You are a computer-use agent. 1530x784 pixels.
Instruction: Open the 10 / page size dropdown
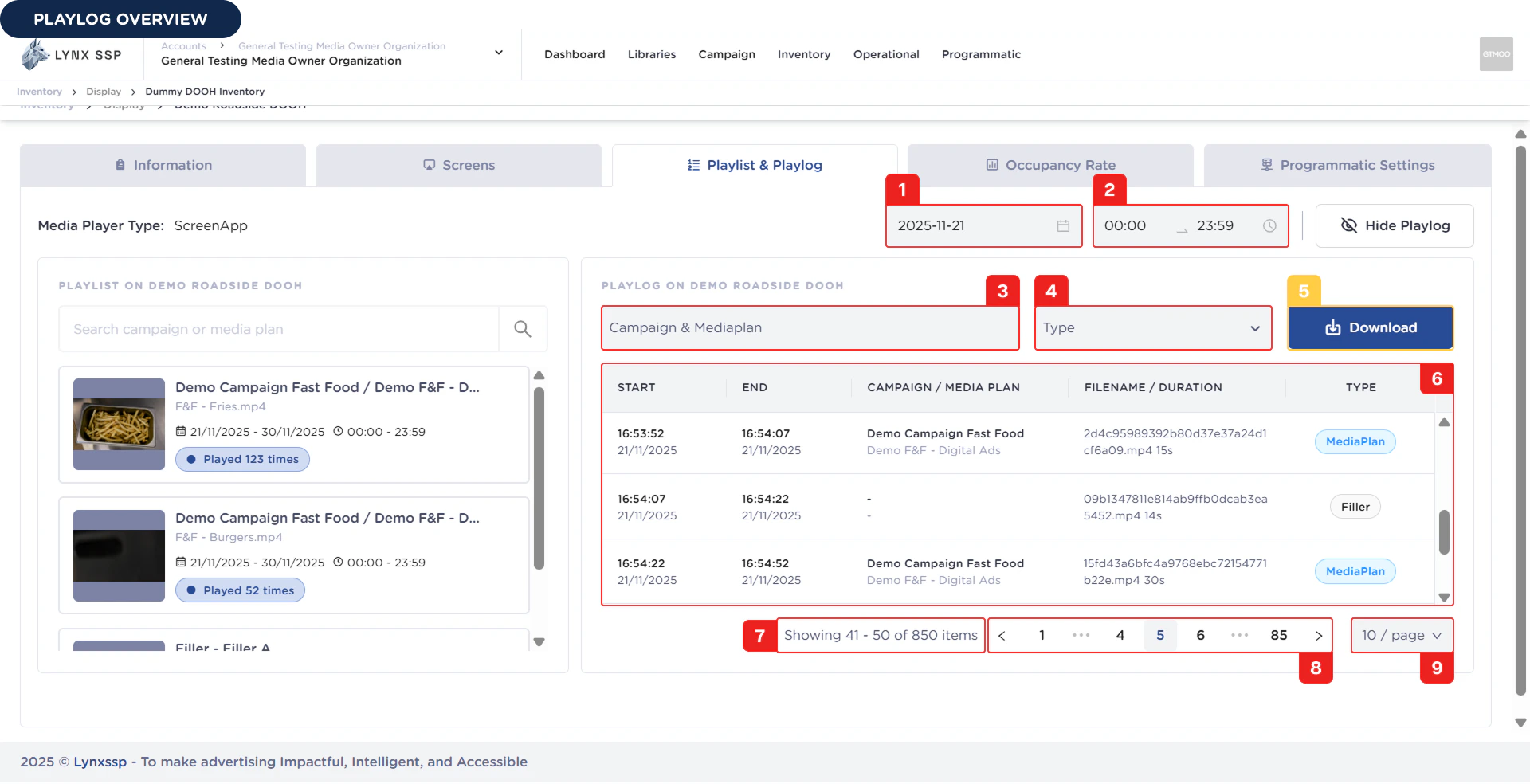coord(1402,636)
